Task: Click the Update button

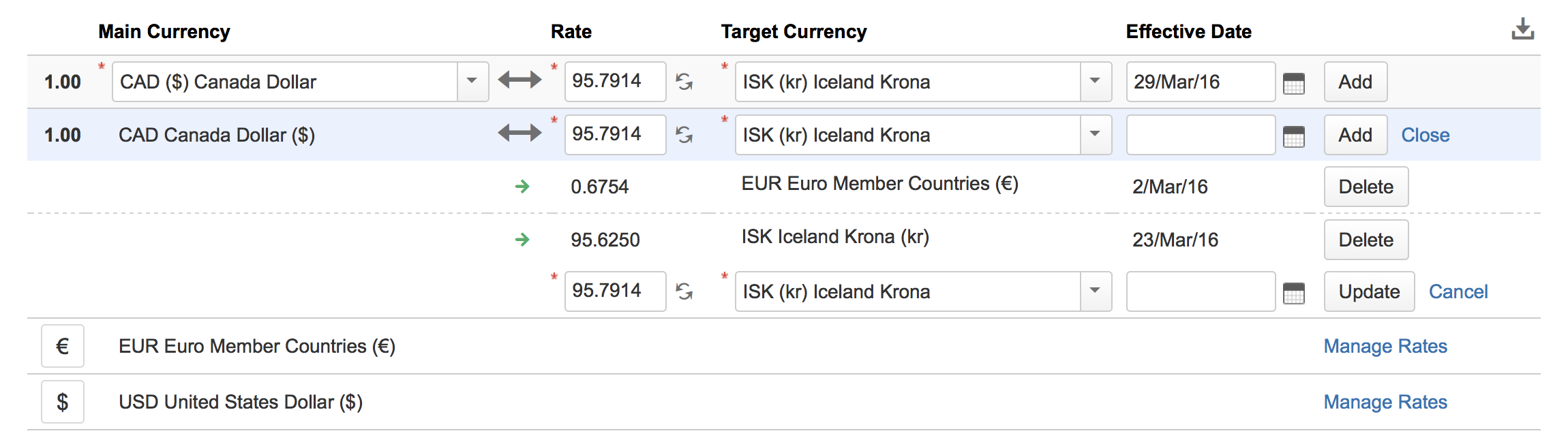Action: [x=1368, y=291]
